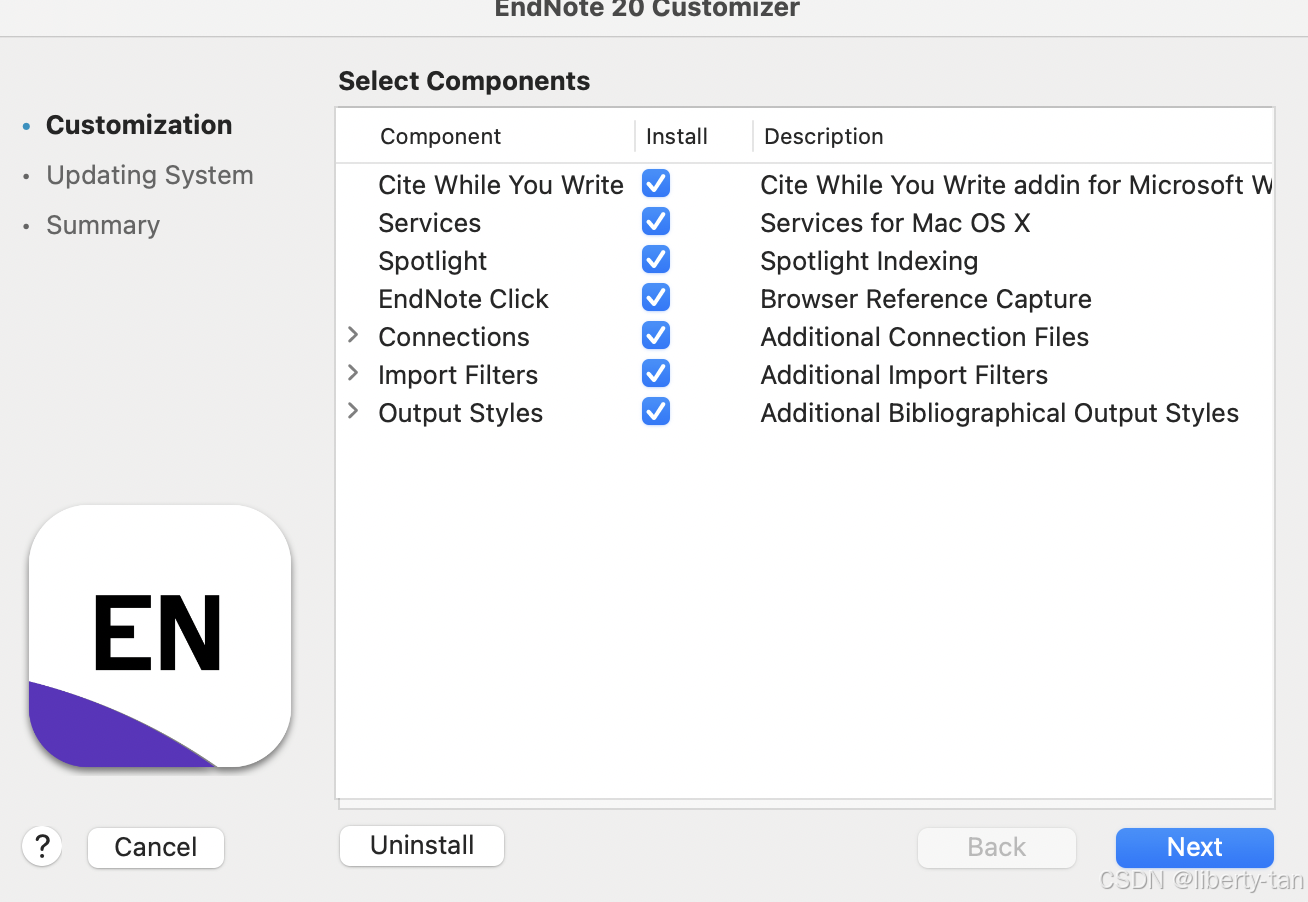
Task: Click the disabled Back button
Action: coord(996,847)
